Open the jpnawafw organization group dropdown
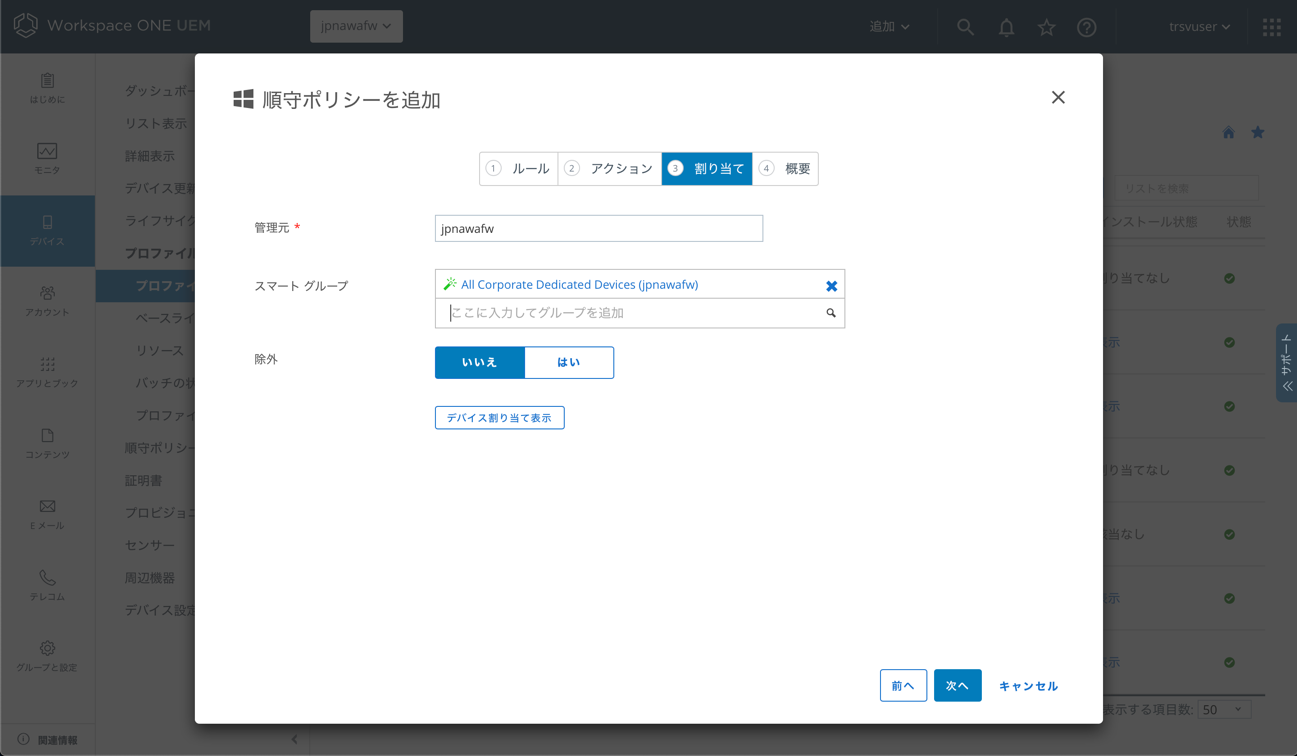 pyautogui.click(x=356, y=26)
